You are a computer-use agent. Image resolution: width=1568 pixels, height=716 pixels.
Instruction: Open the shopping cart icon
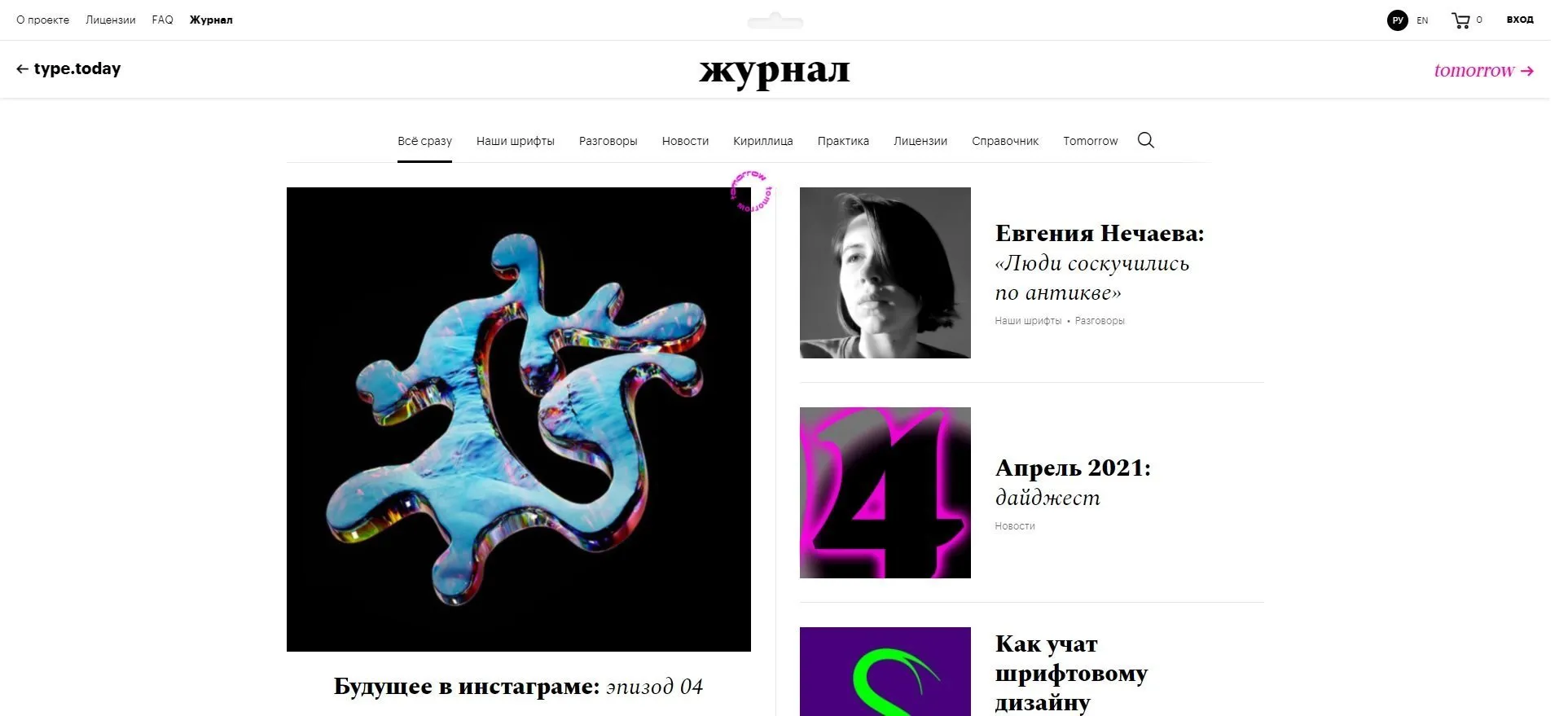[x=1460, y=20]
